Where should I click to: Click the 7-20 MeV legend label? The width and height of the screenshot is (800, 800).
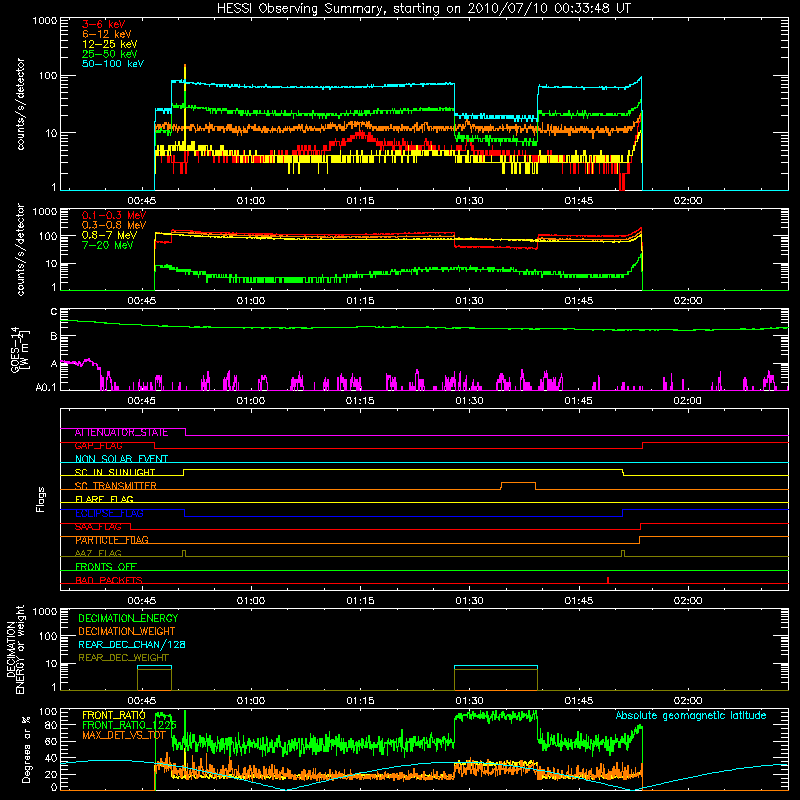[x=107, y=245]
